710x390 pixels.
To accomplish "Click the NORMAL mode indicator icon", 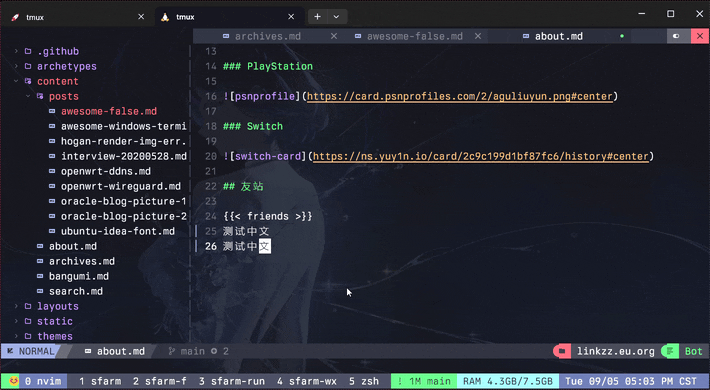I will 10,351.
